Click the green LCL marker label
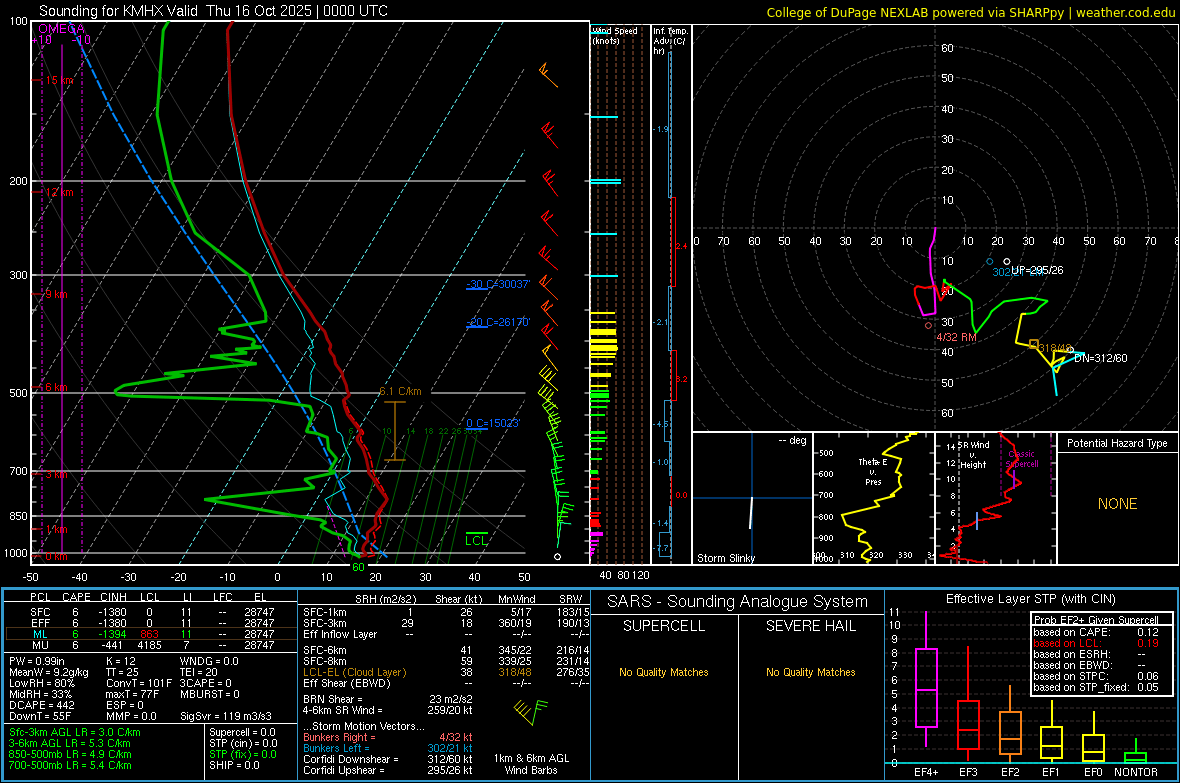This screenshot has height=783, width=1180. (x=476, y=540)
